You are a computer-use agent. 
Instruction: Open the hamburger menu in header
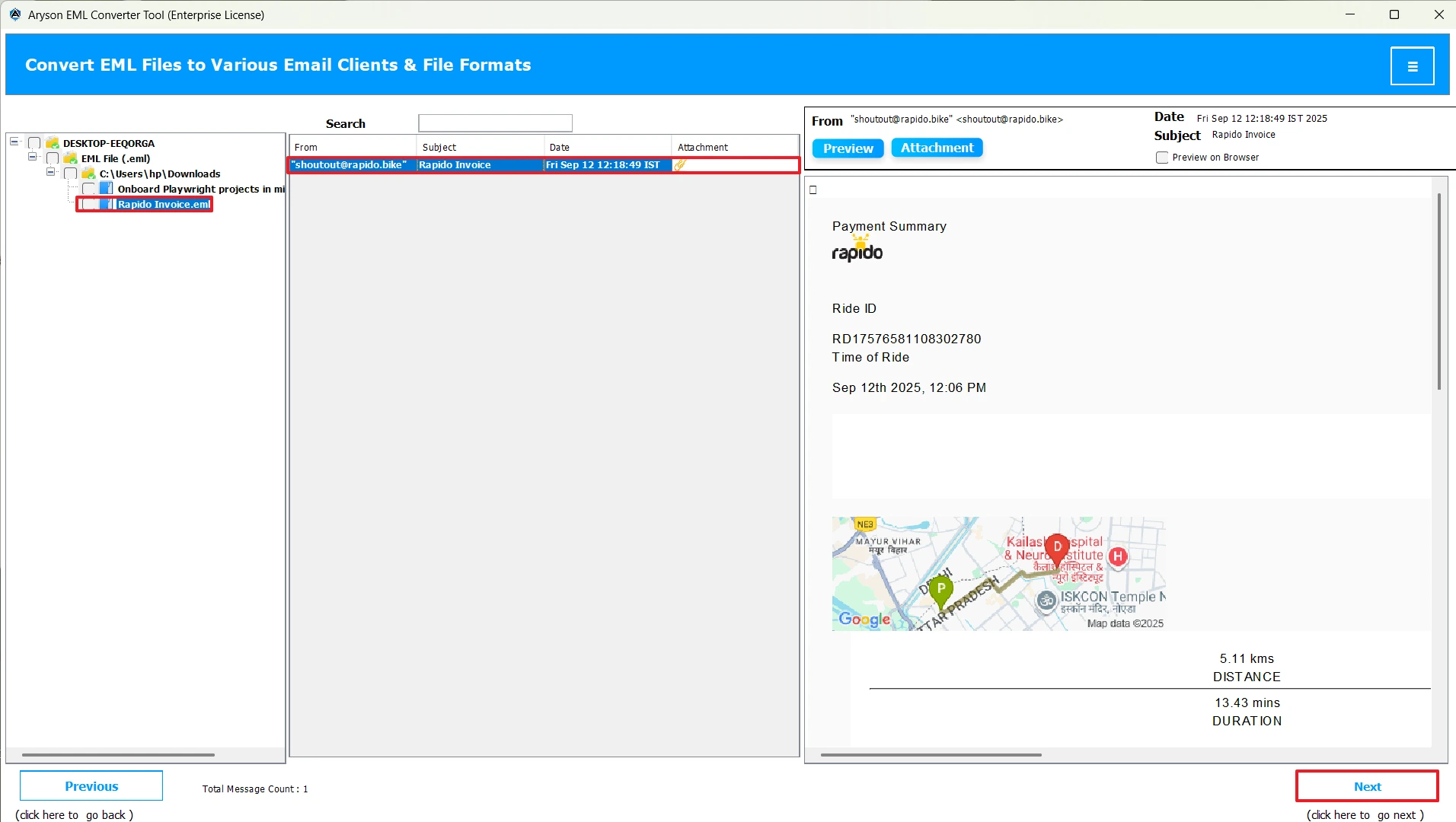pos(1412,66)
